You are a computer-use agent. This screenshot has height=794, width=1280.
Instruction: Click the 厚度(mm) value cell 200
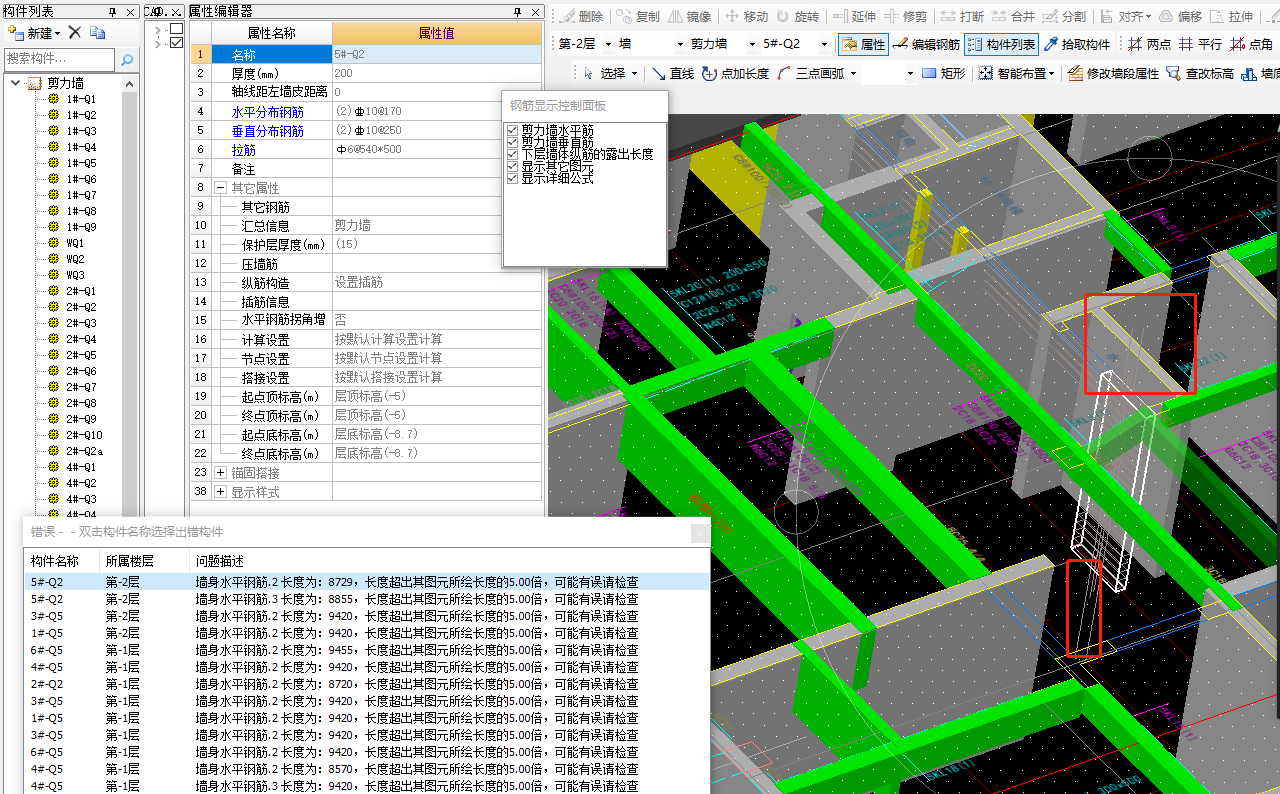(x=437, y=73)
